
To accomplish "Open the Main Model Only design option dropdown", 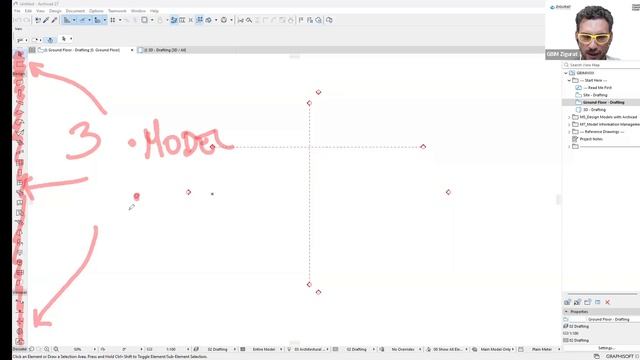I will [x=513, y=349].
